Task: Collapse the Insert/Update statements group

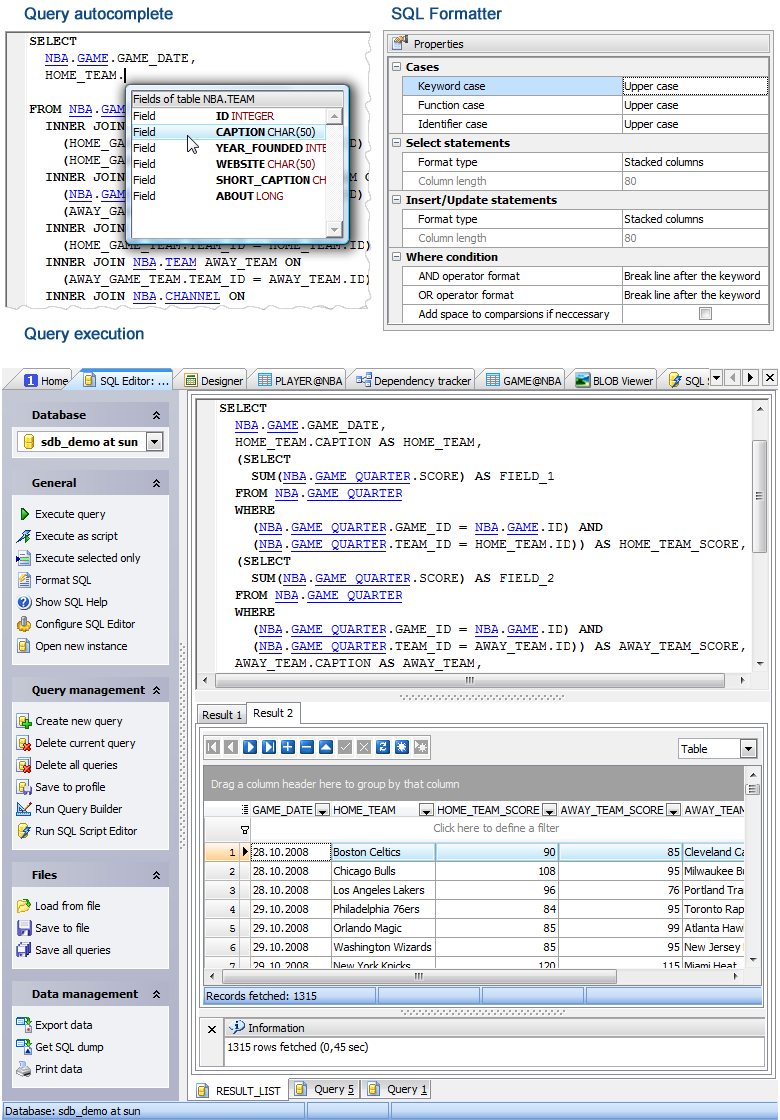Action: point(396,200)
